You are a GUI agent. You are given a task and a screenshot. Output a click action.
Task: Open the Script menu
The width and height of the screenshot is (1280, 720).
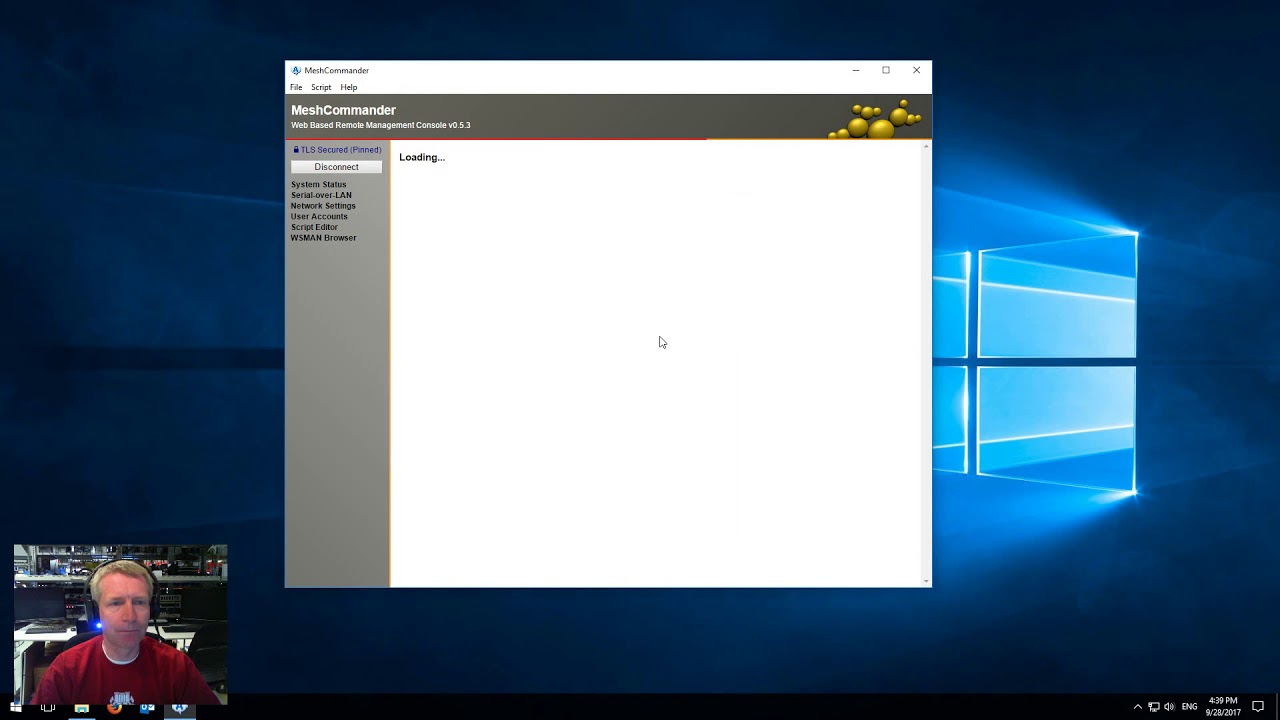[321, 87]
